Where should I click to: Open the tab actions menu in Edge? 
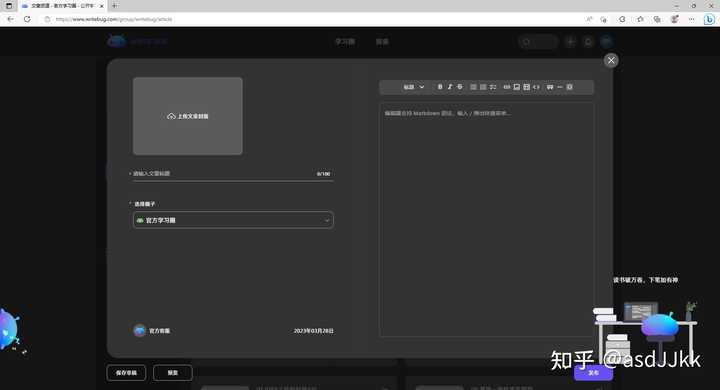coord(9,6)
